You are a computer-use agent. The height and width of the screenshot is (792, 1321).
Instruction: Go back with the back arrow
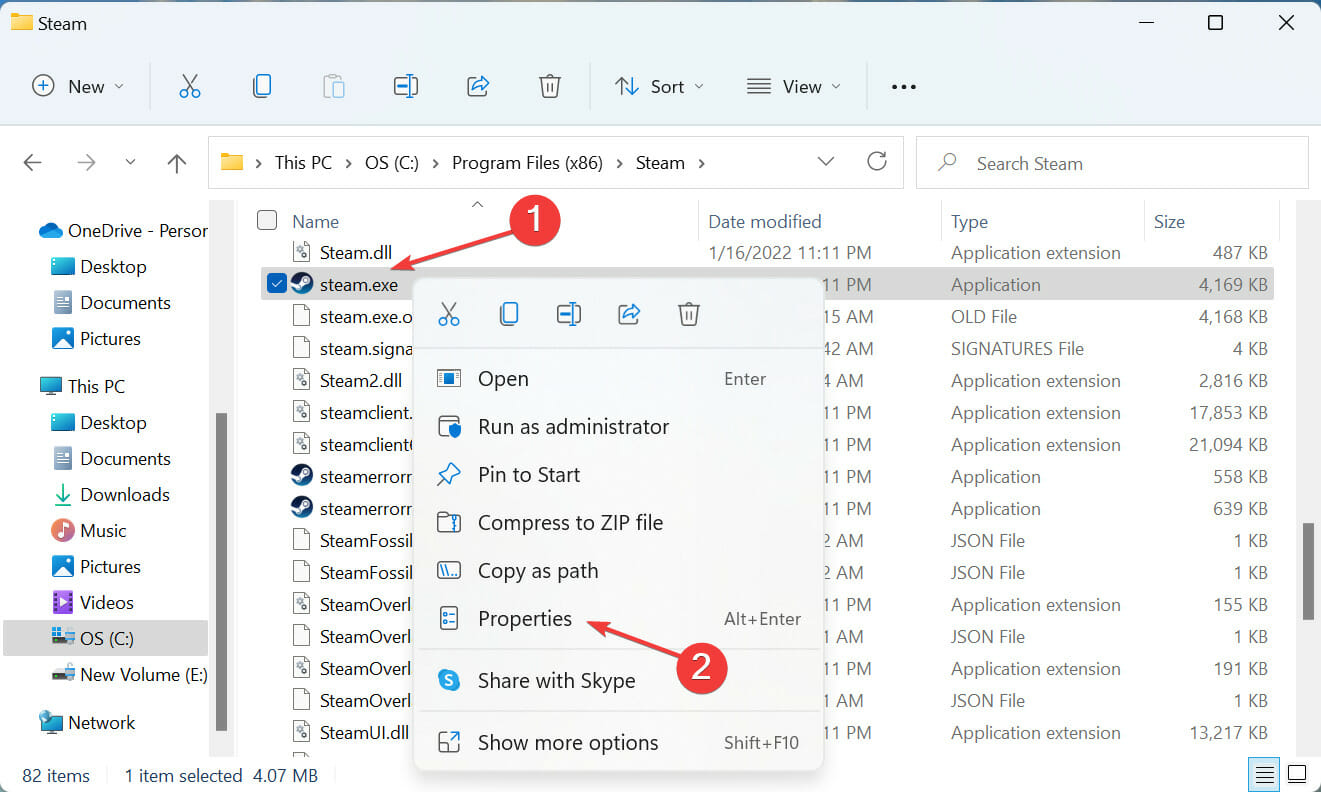pyautogui.click(x=33, y=163)
